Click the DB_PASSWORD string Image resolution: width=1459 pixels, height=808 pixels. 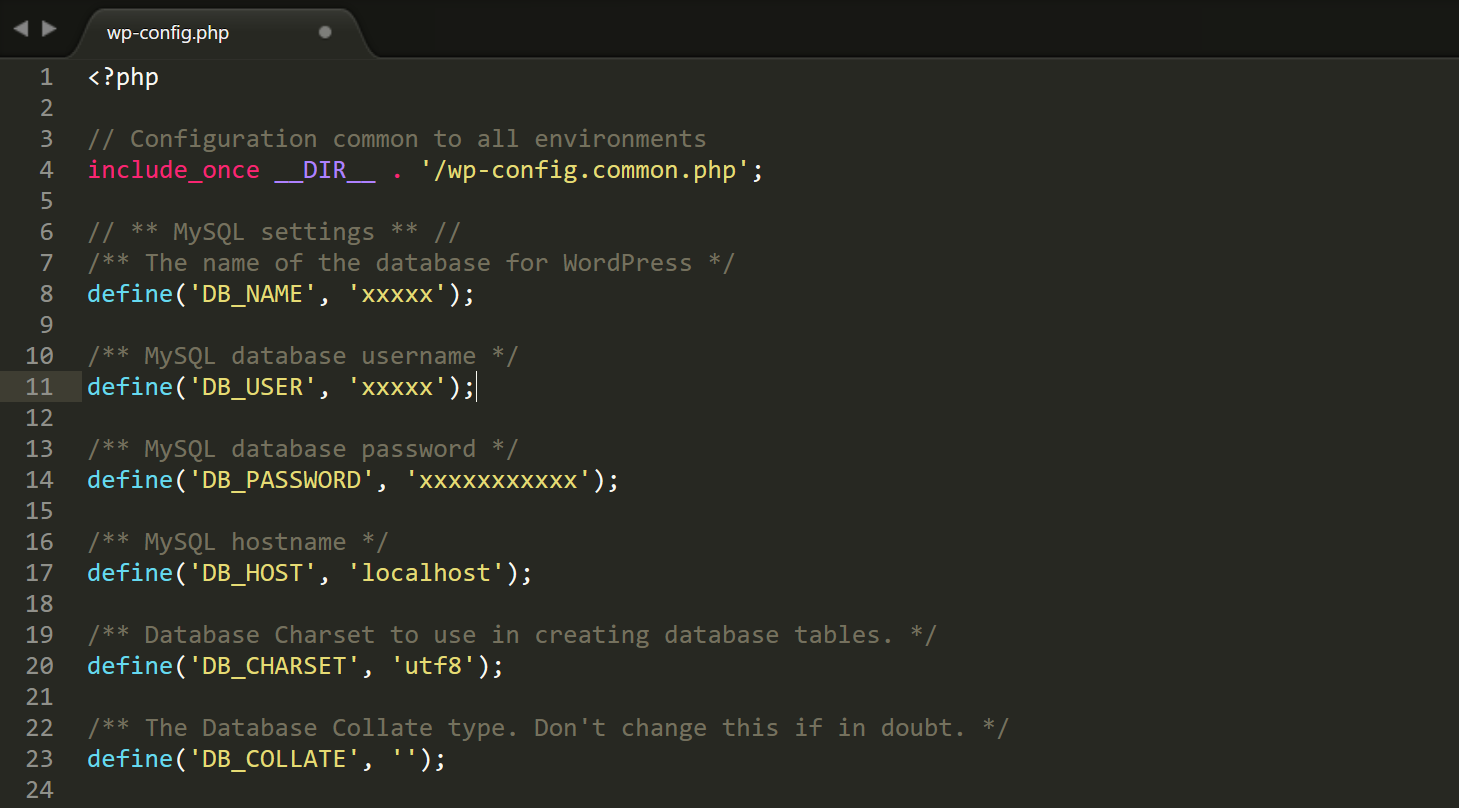click(x=280, y=479)
